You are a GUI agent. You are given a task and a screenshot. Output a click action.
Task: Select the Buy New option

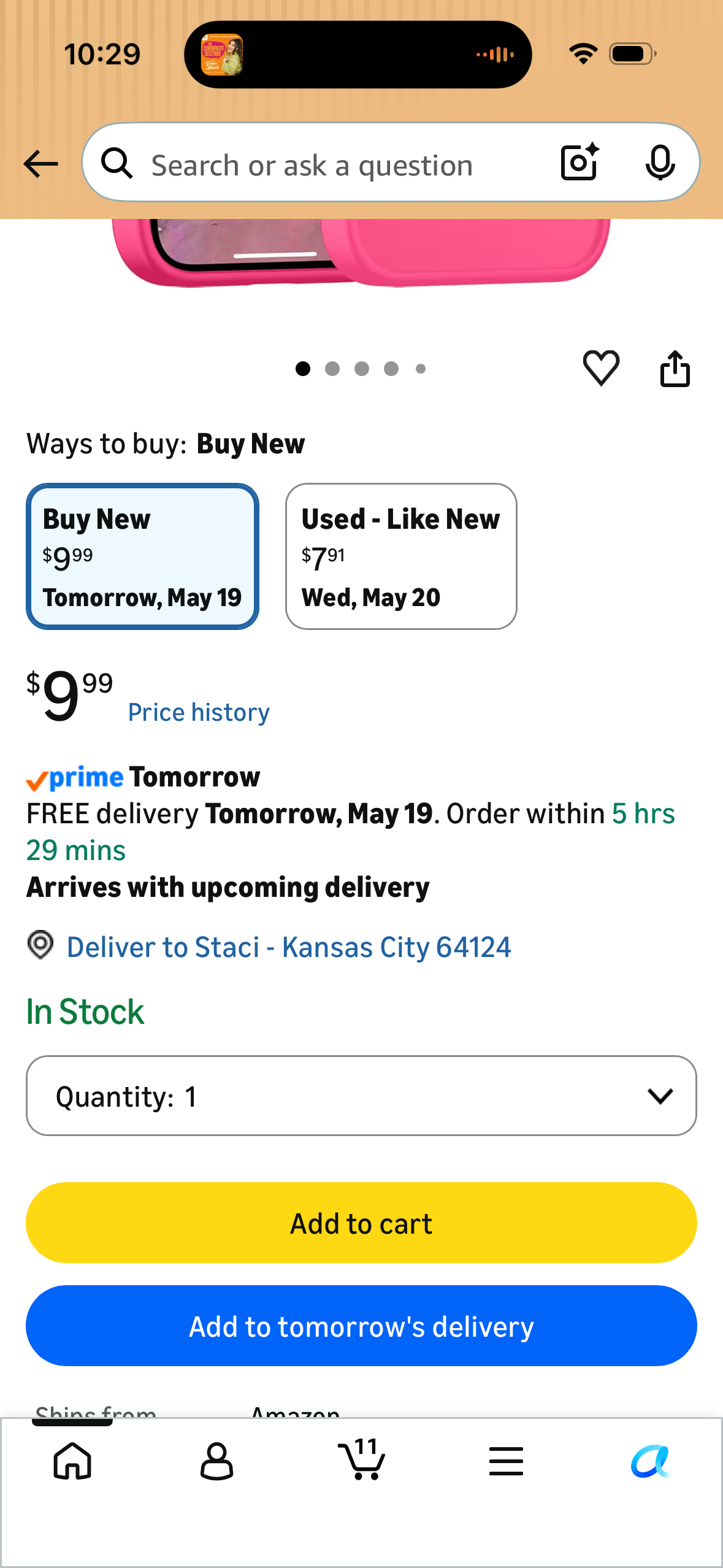pyautogui.click(x=142, y=556)
